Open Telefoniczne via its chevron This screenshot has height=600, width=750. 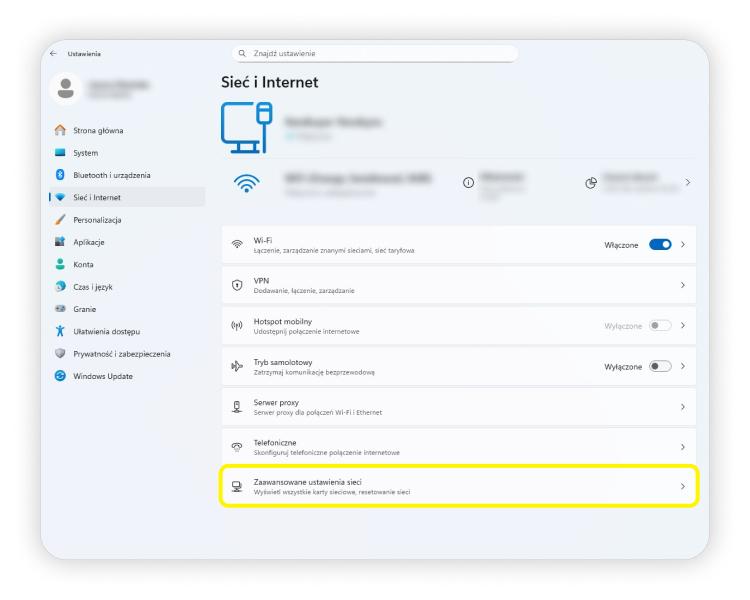point(683,447)
